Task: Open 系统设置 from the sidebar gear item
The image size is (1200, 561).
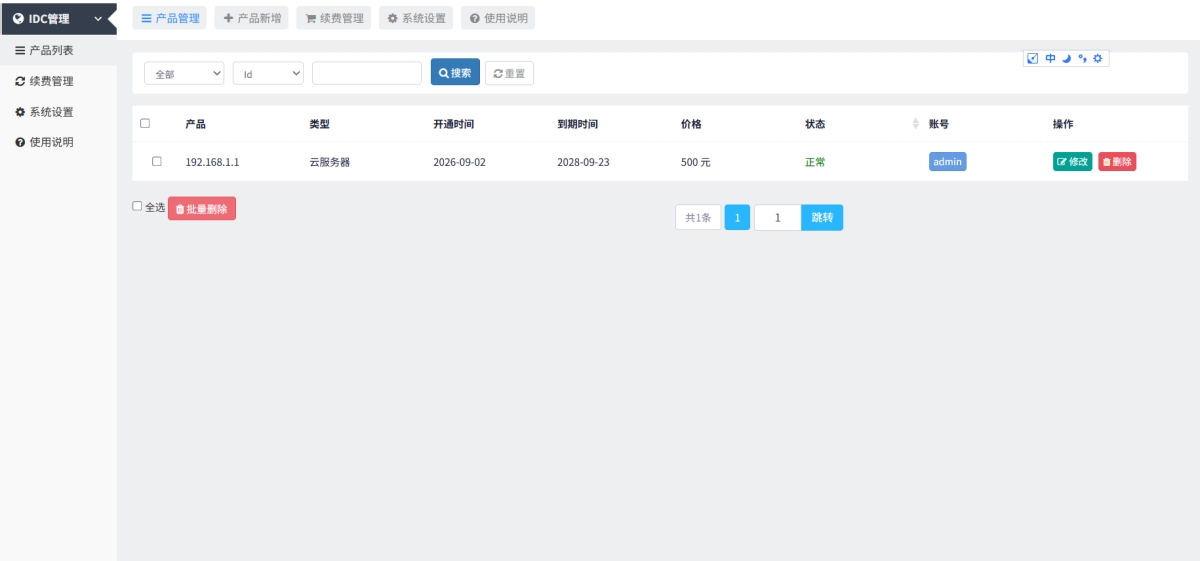Action: [44, 112]
